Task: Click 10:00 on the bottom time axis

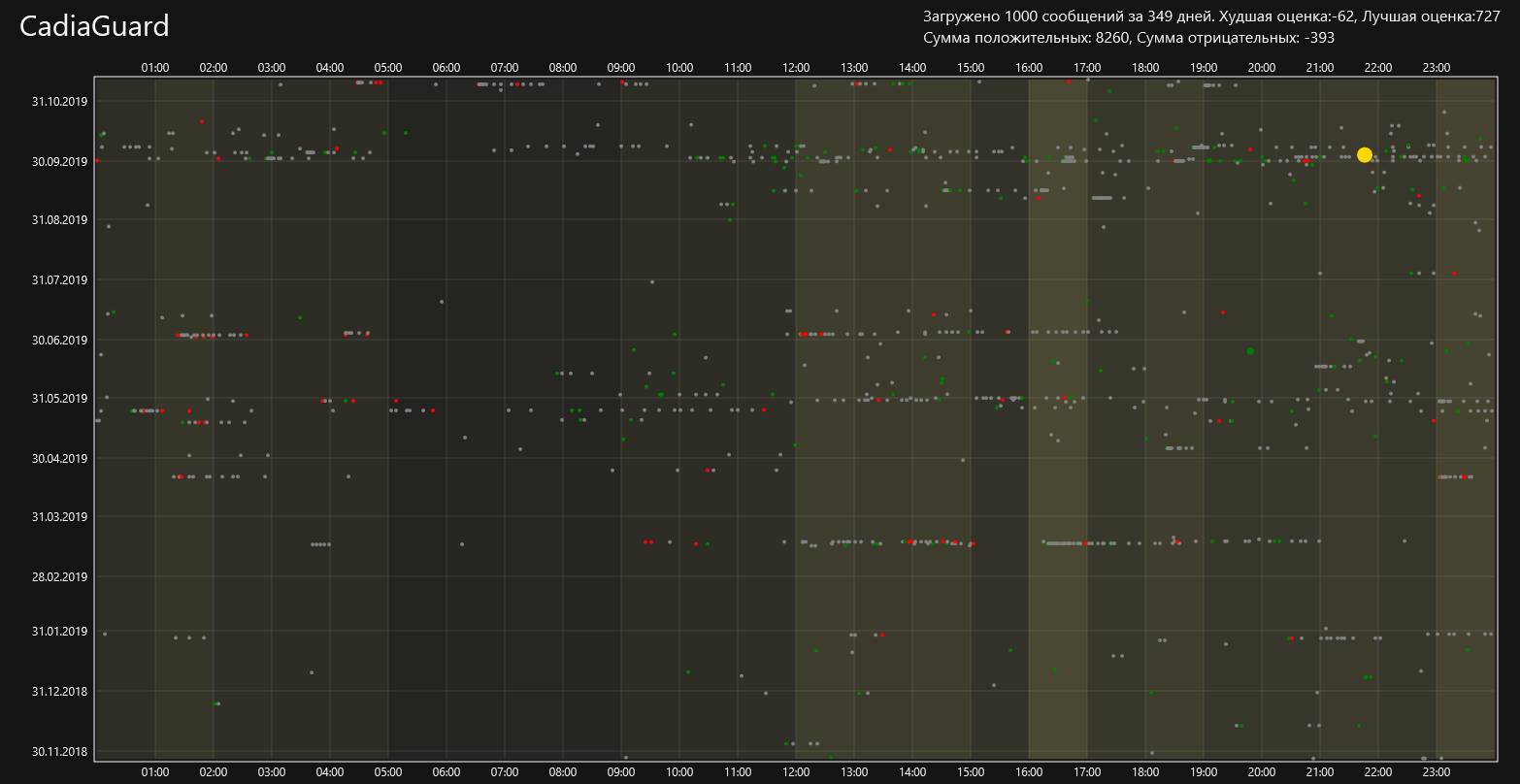Action: pyautogui.click(x=679, y=773)
